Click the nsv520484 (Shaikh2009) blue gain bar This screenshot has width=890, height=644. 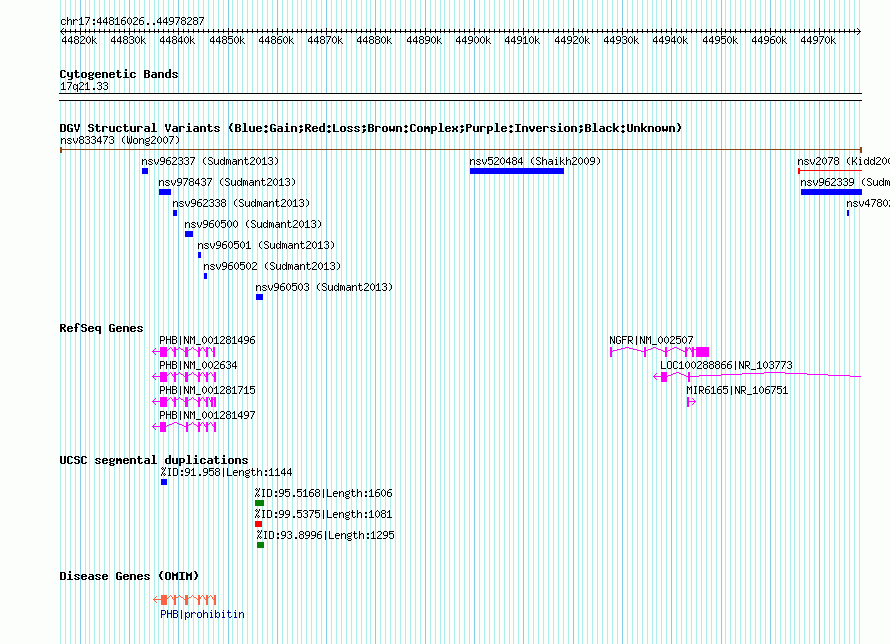tap(517, 171)
